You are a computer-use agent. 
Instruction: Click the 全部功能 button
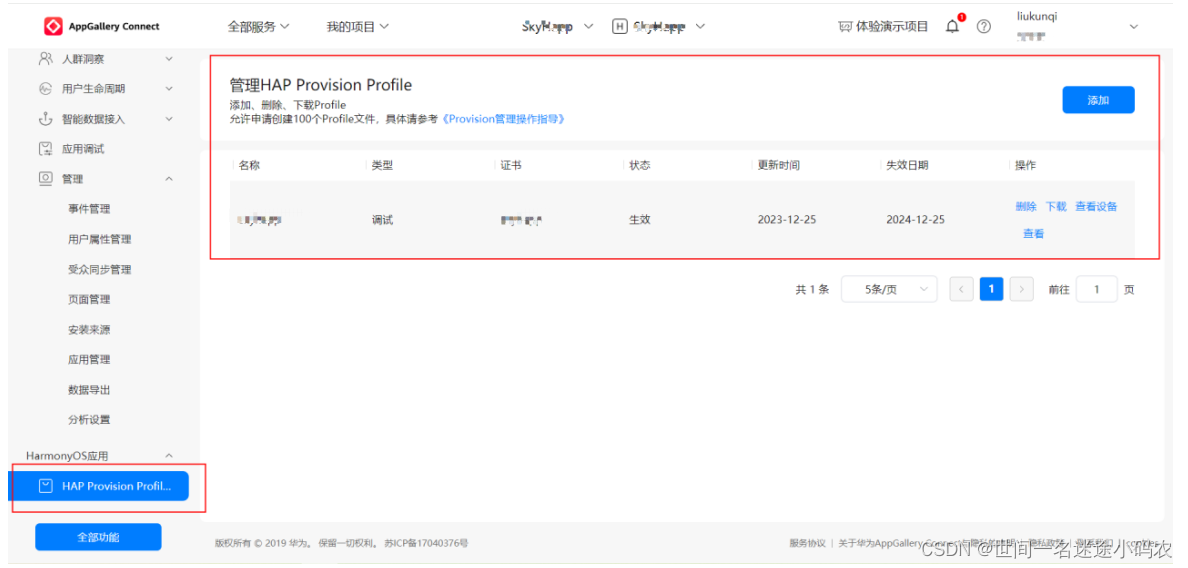(x=98, y=537)
